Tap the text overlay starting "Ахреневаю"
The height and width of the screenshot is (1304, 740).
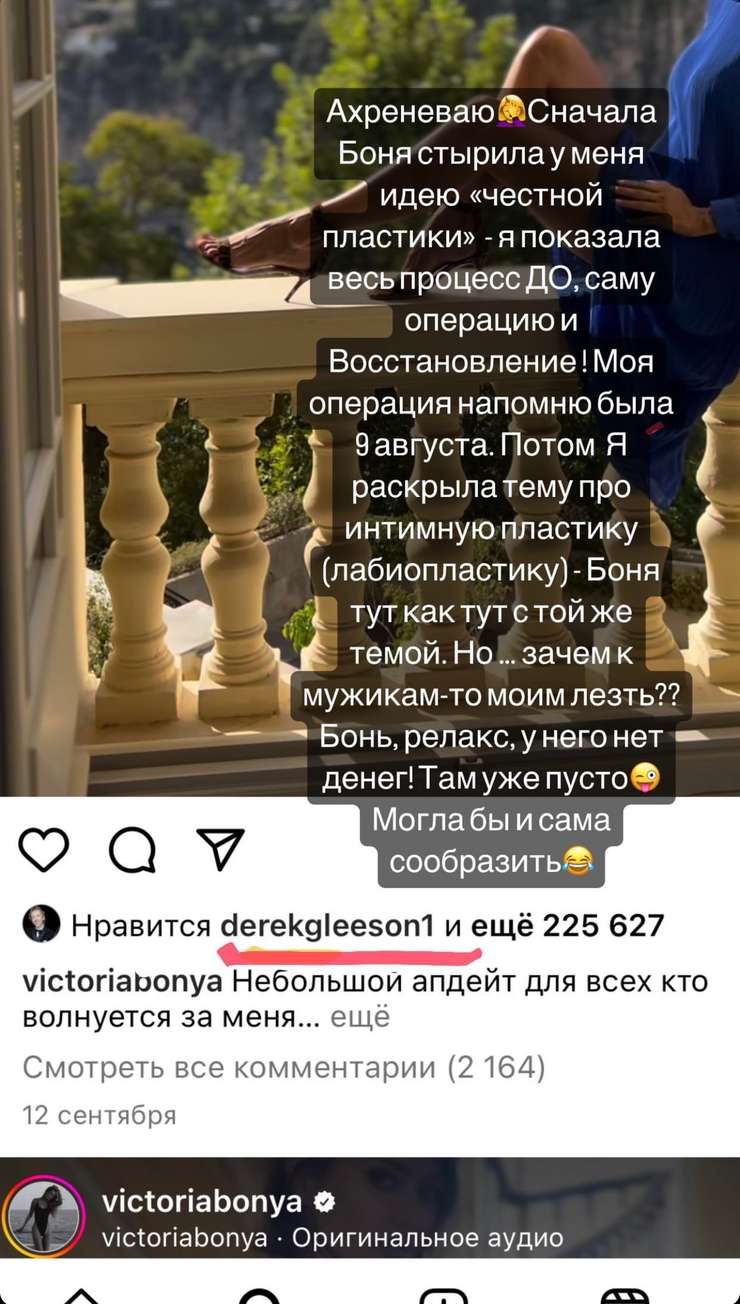pos(492,489)
